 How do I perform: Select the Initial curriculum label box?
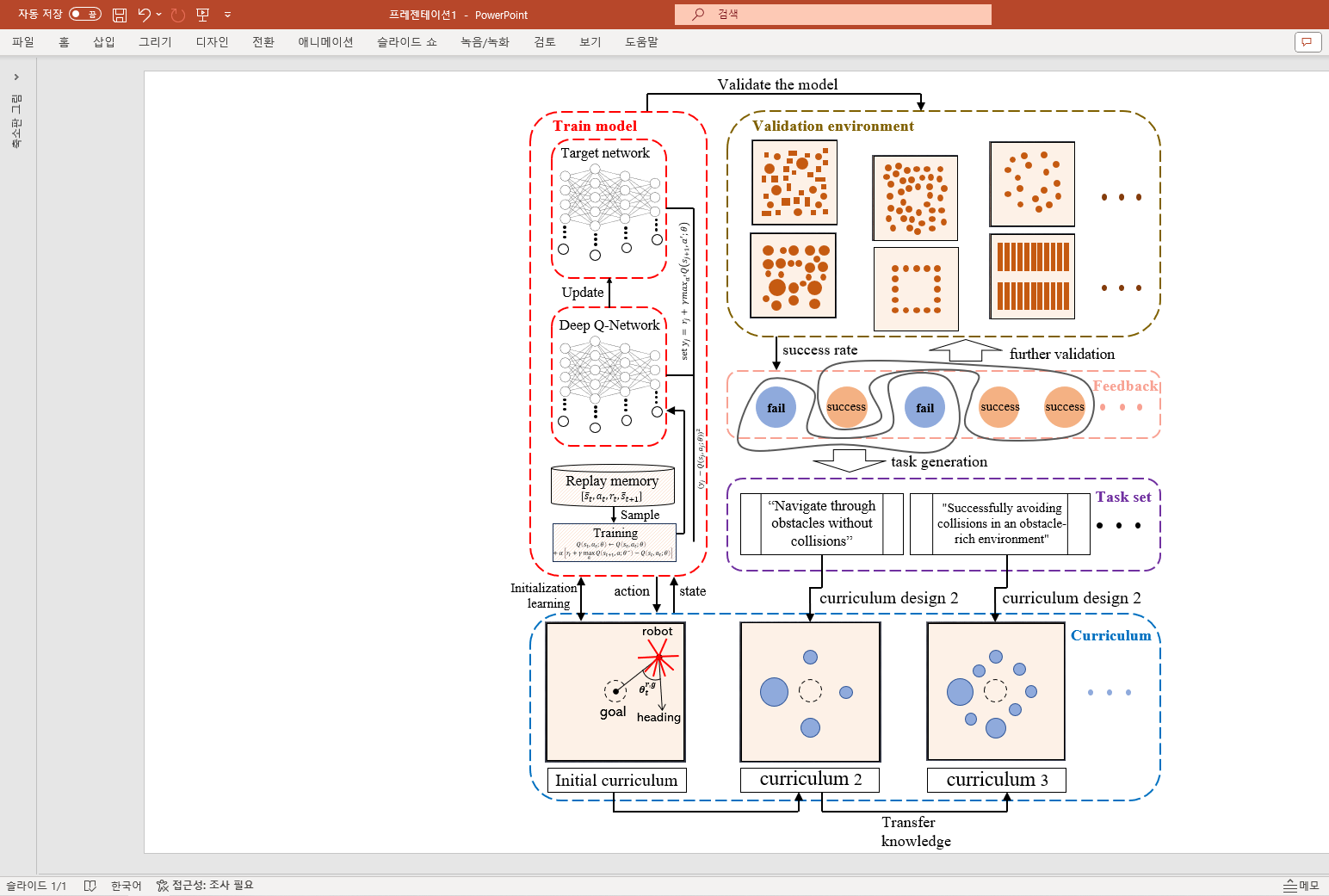(616, 780)
